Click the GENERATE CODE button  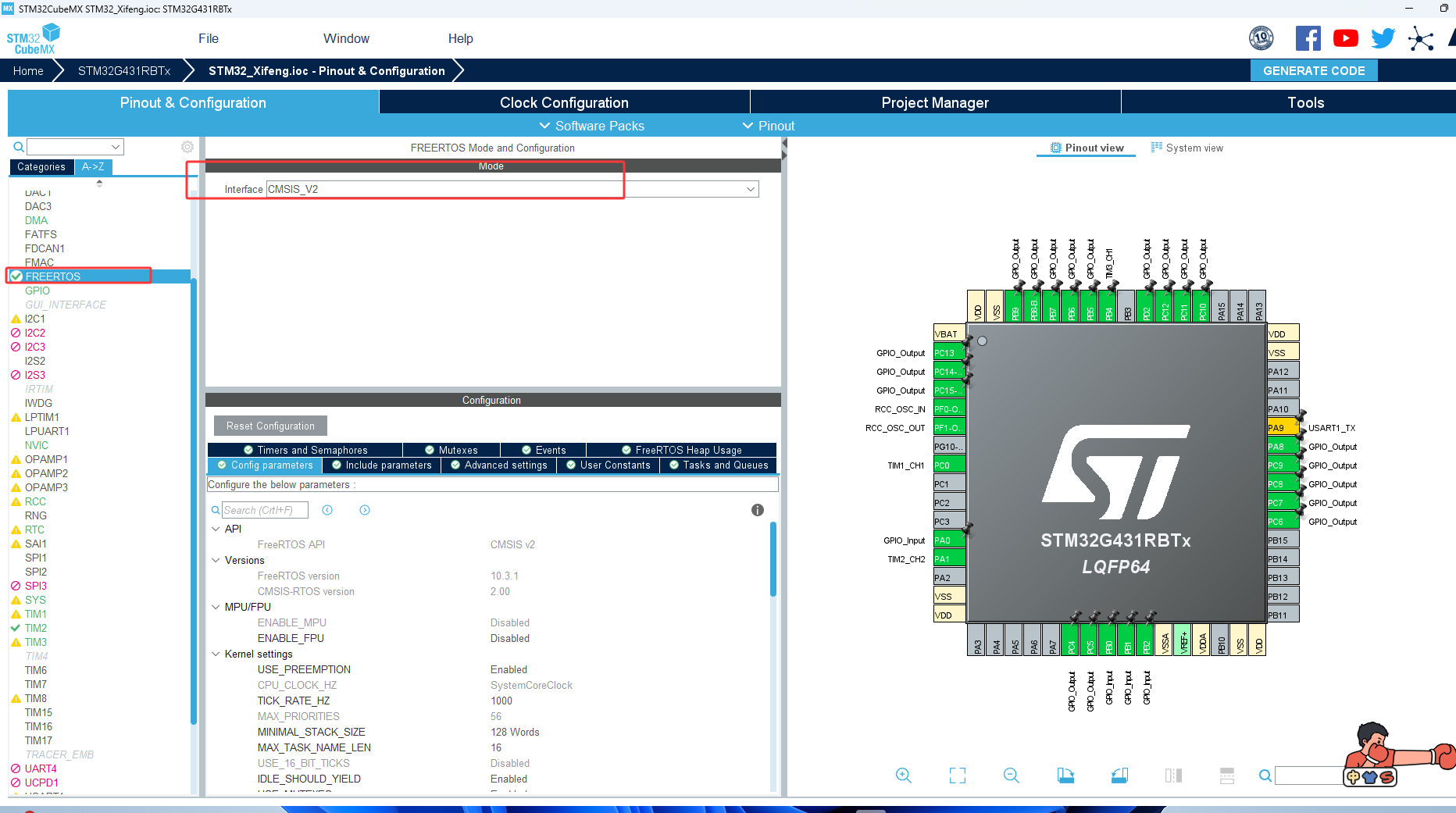pos(1314,70)
